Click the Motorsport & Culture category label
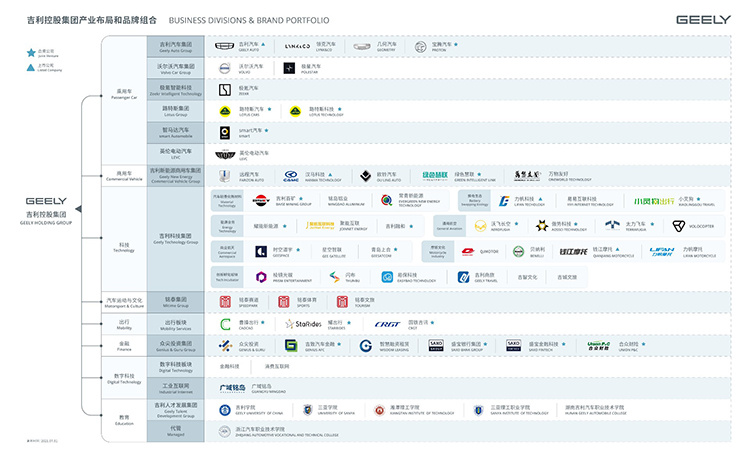 [124, 303]
